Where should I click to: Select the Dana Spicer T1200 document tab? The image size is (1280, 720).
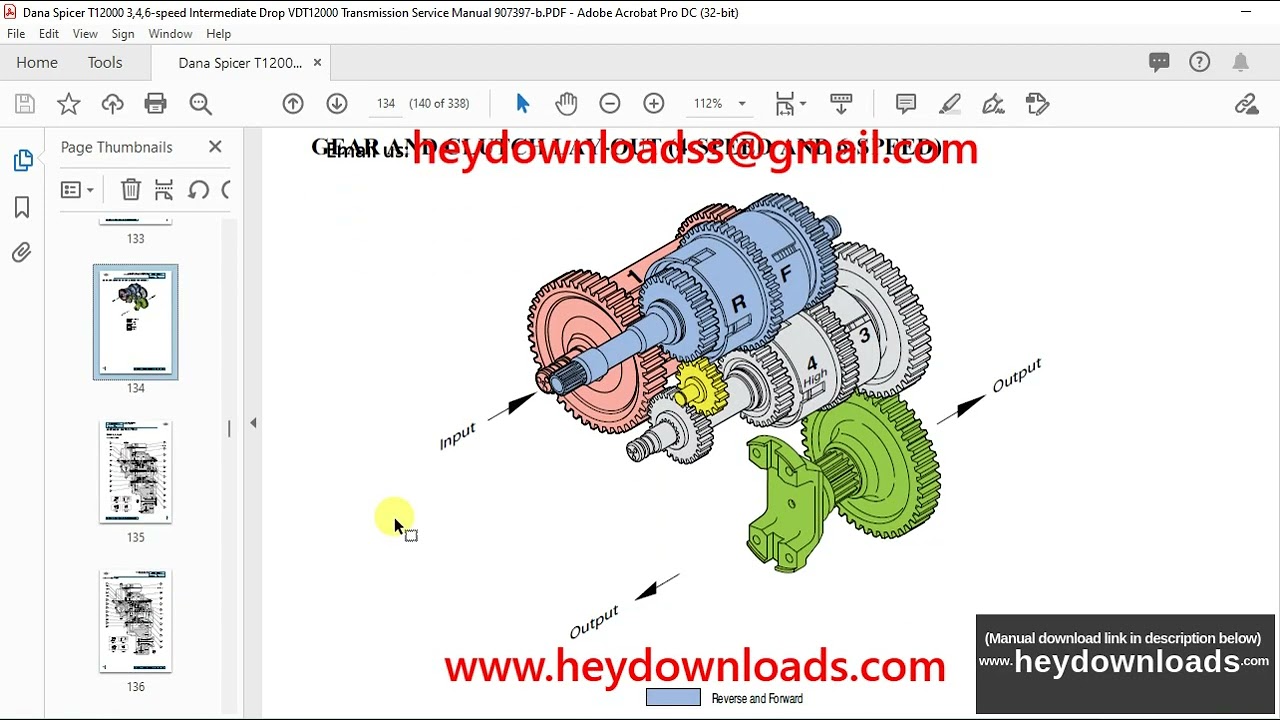point(240,63)
